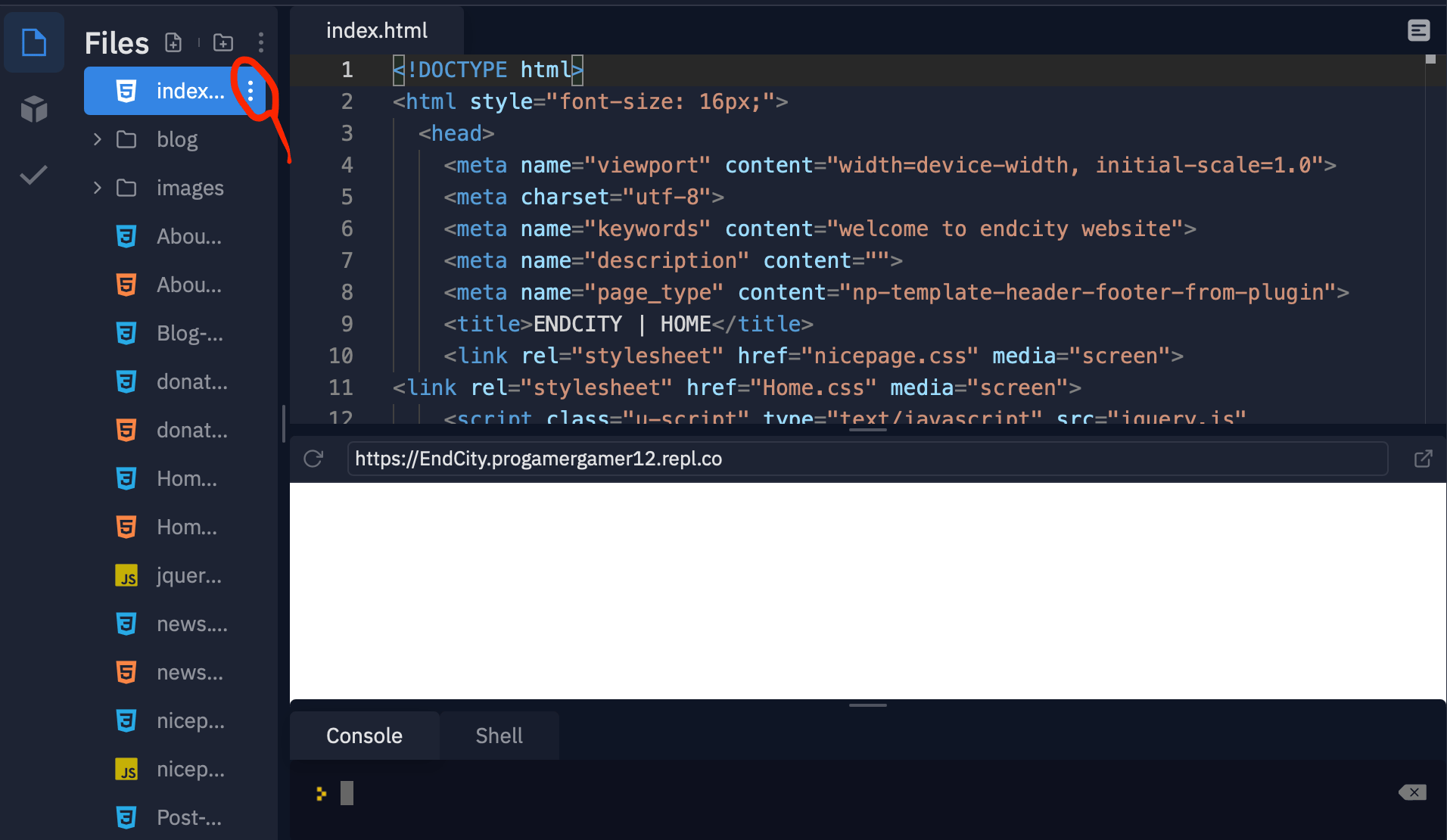
Task: Click the title text ENDCITY | HOME
Action: tap(622, 324)
